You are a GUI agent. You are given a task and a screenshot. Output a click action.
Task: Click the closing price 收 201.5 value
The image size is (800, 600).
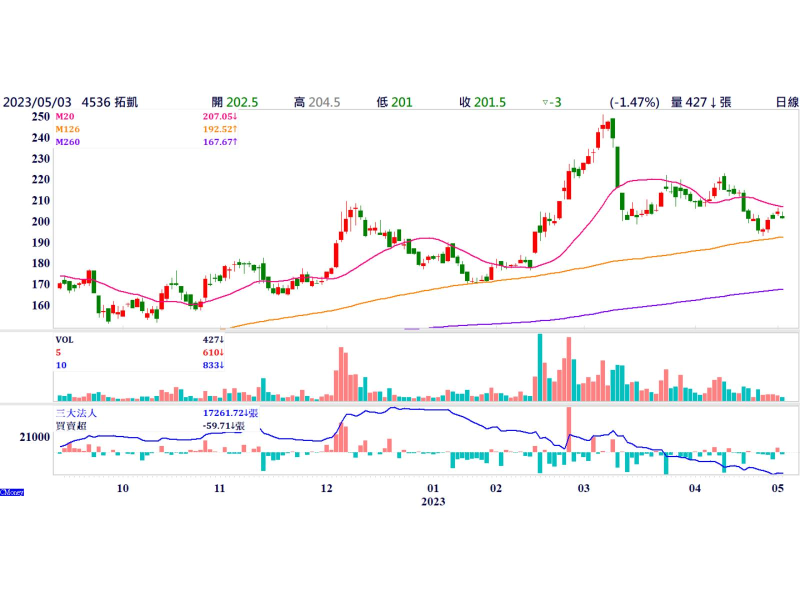482,102
